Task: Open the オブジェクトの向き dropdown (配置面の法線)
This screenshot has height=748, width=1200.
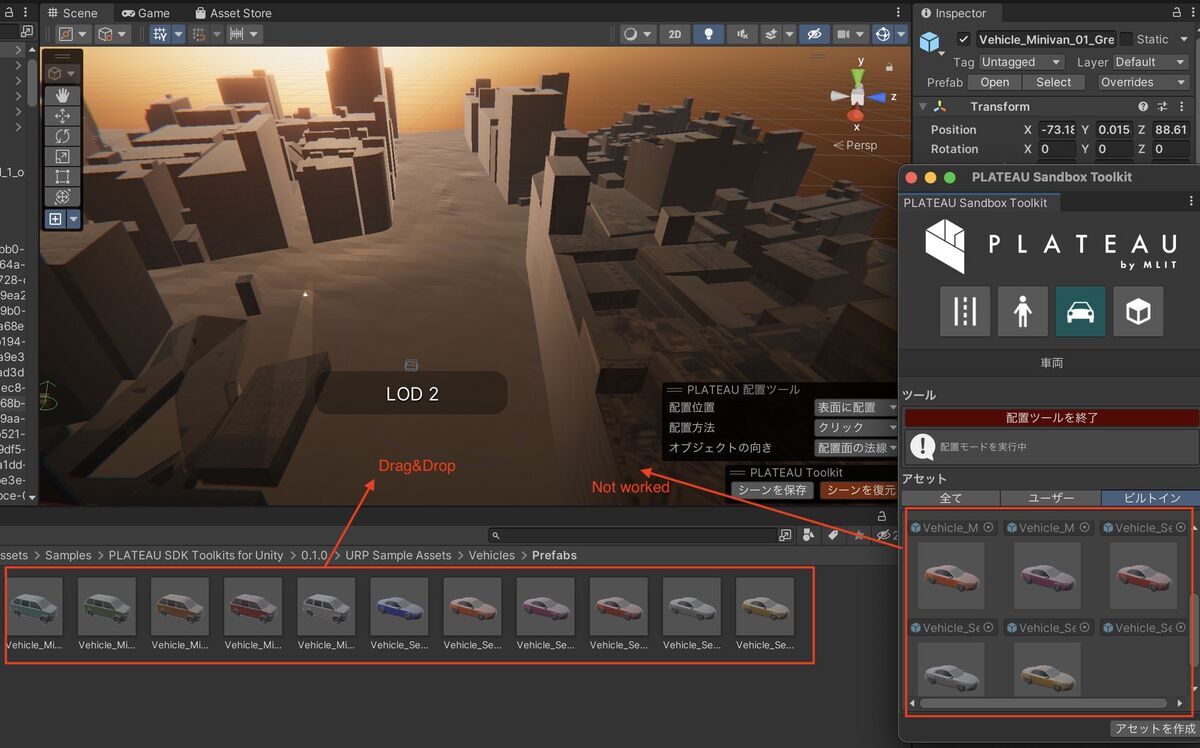Action: [856, 448]
